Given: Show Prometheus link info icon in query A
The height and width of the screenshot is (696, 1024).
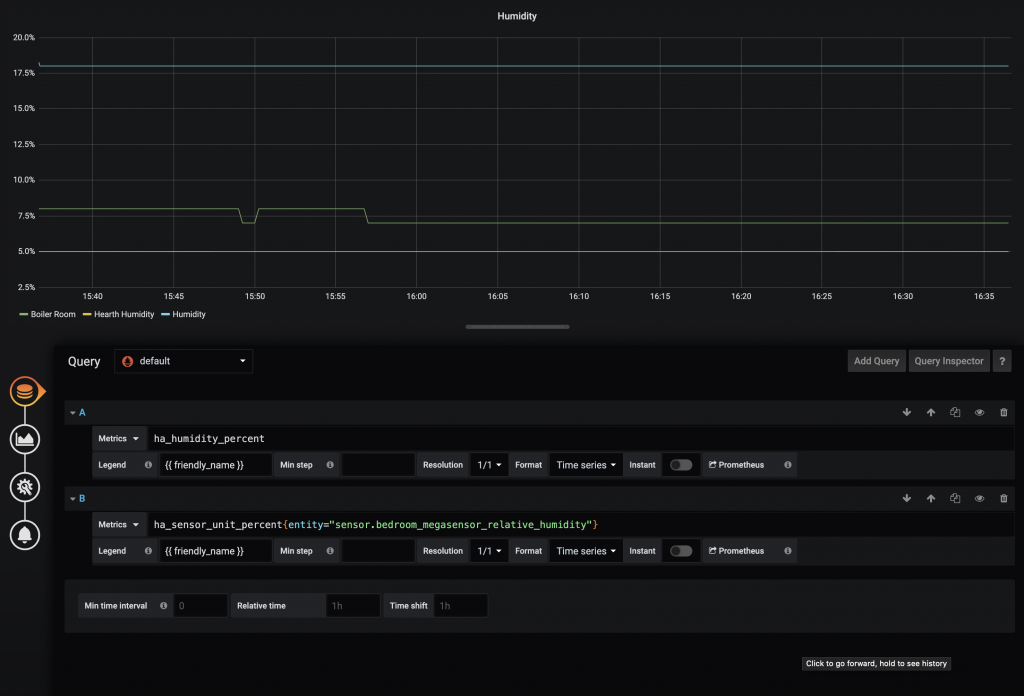Looking at the screenshot, I should pyautogui.click(x=788, y=465).
